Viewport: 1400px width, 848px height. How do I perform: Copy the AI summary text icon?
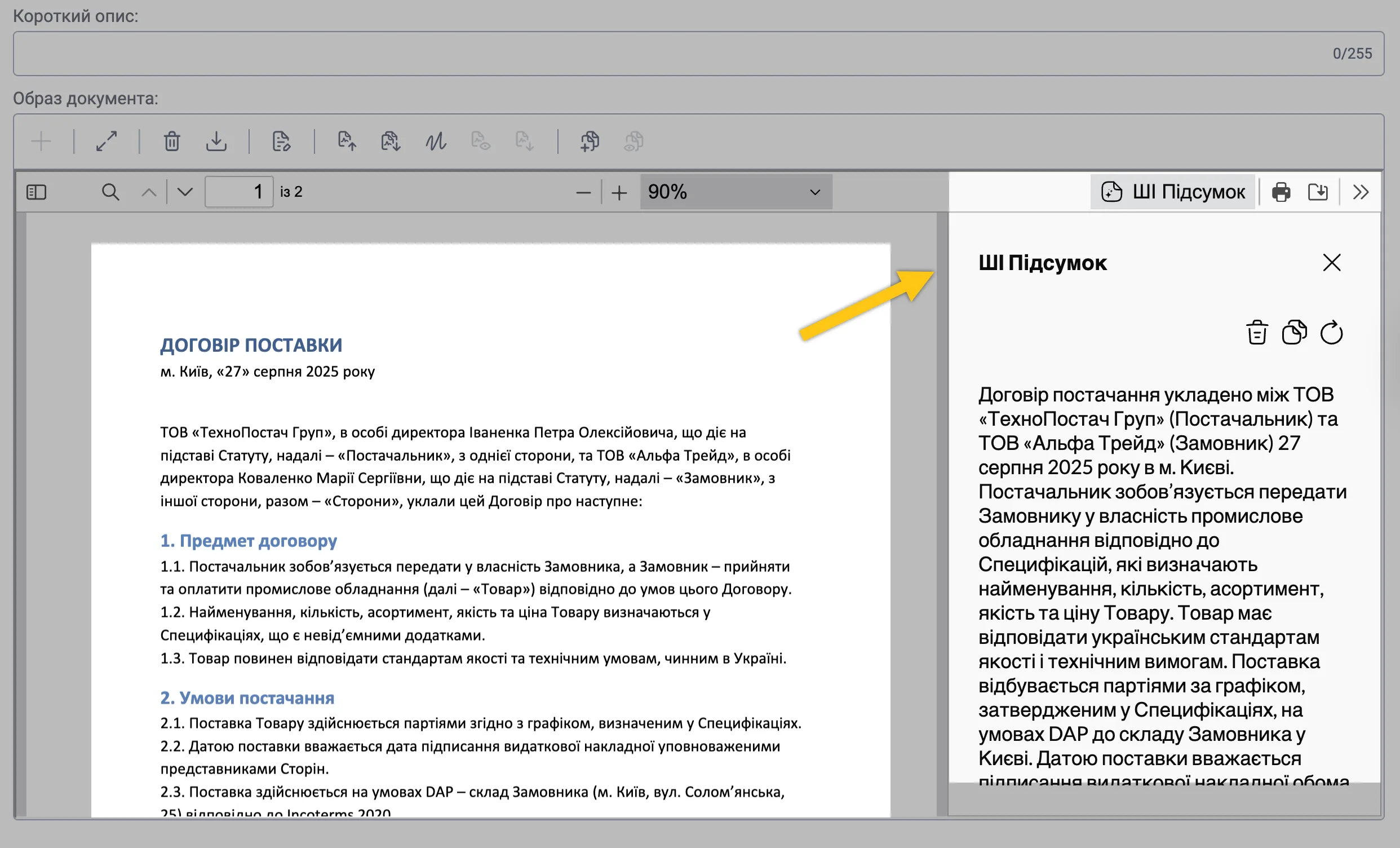(x=1294, y=333)
